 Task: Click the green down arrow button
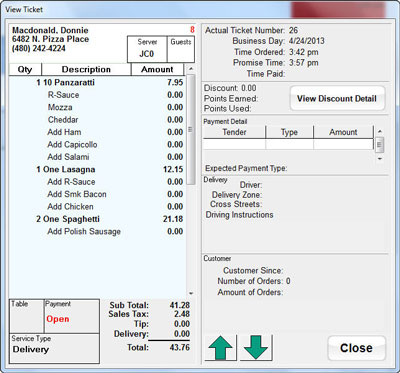256,348
